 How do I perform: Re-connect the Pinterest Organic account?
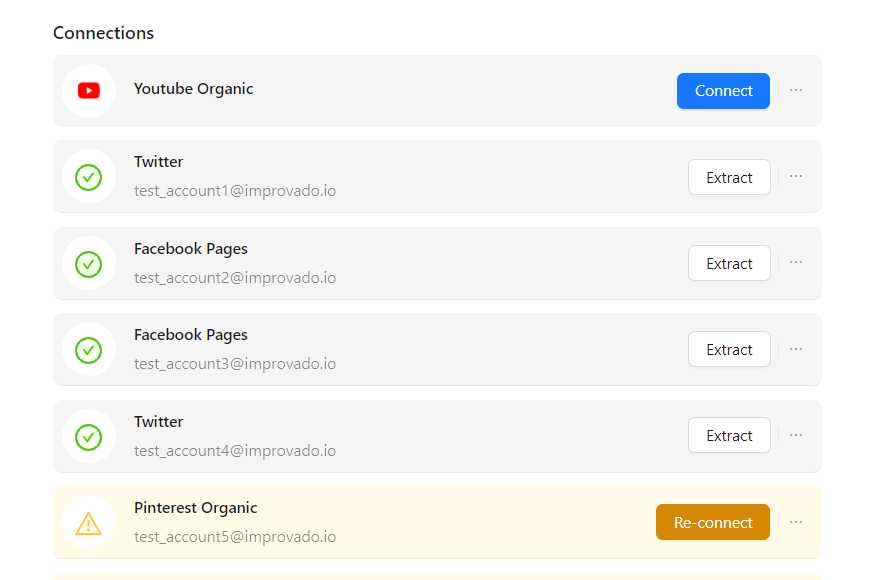click(713, 522)
